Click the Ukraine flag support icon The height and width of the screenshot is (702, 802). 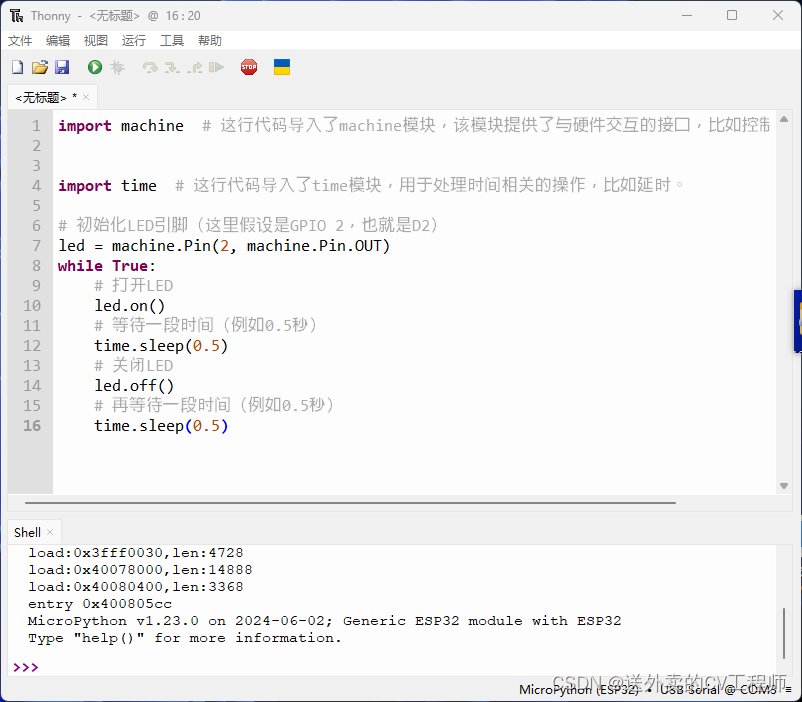tap(282, 67)
